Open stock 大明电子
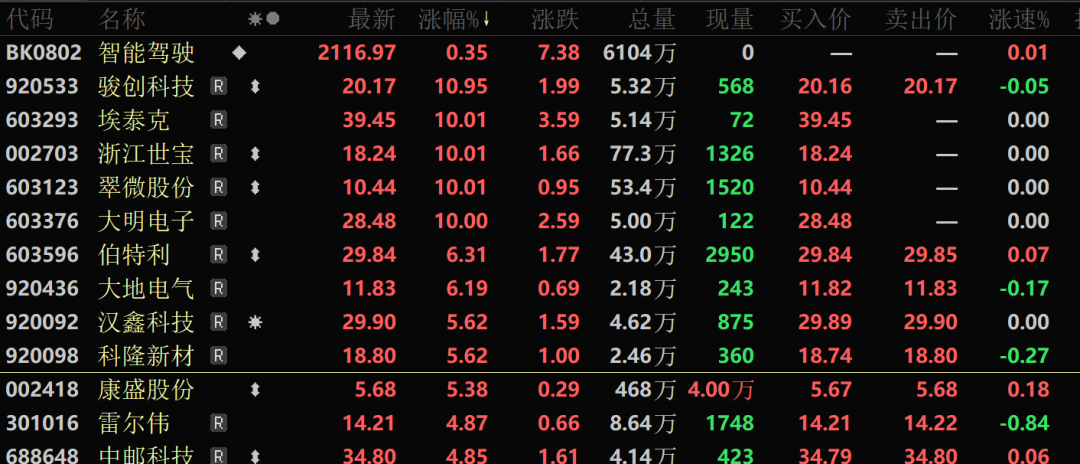The image size is (1080, 464). 146,221
